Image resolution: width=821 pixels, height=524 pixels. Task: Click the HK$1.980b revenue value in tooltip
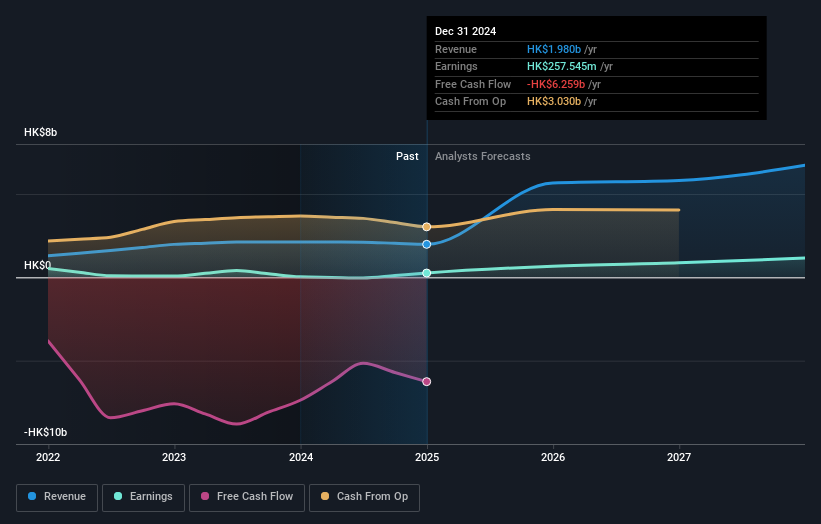tap(554, 49)
